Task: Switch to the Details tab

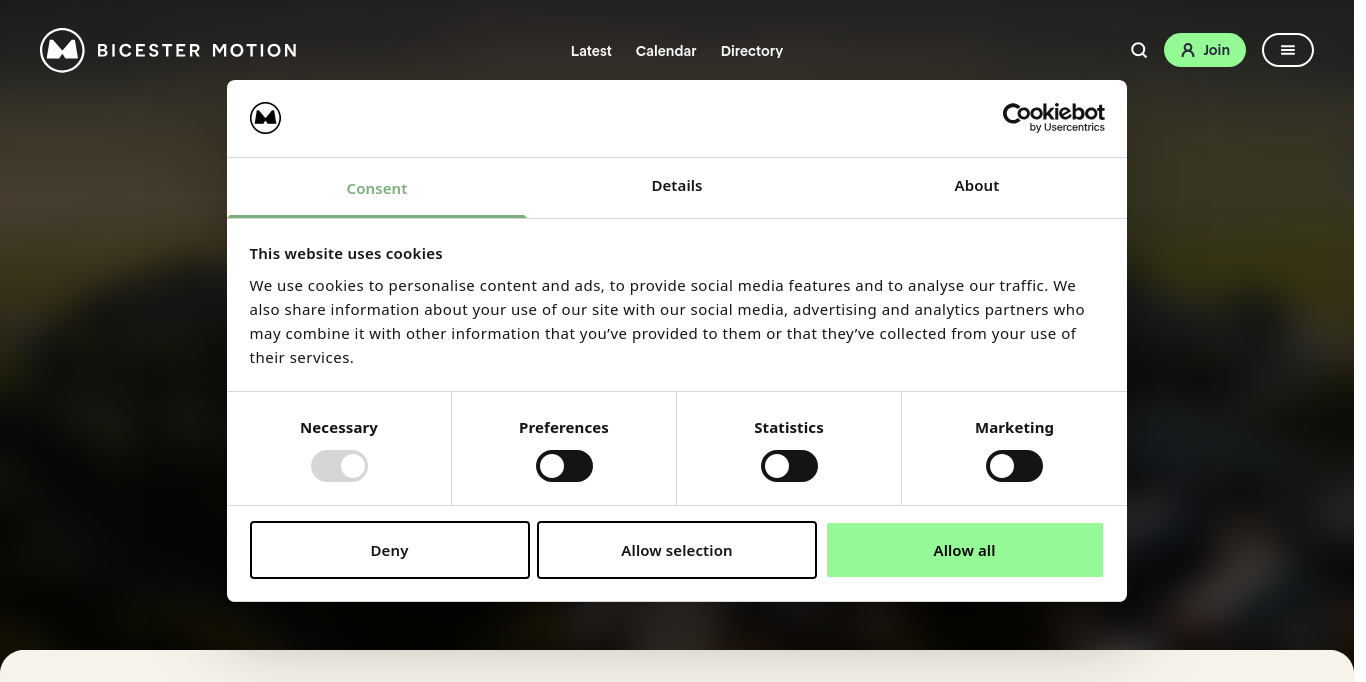Action: point(677,186)
